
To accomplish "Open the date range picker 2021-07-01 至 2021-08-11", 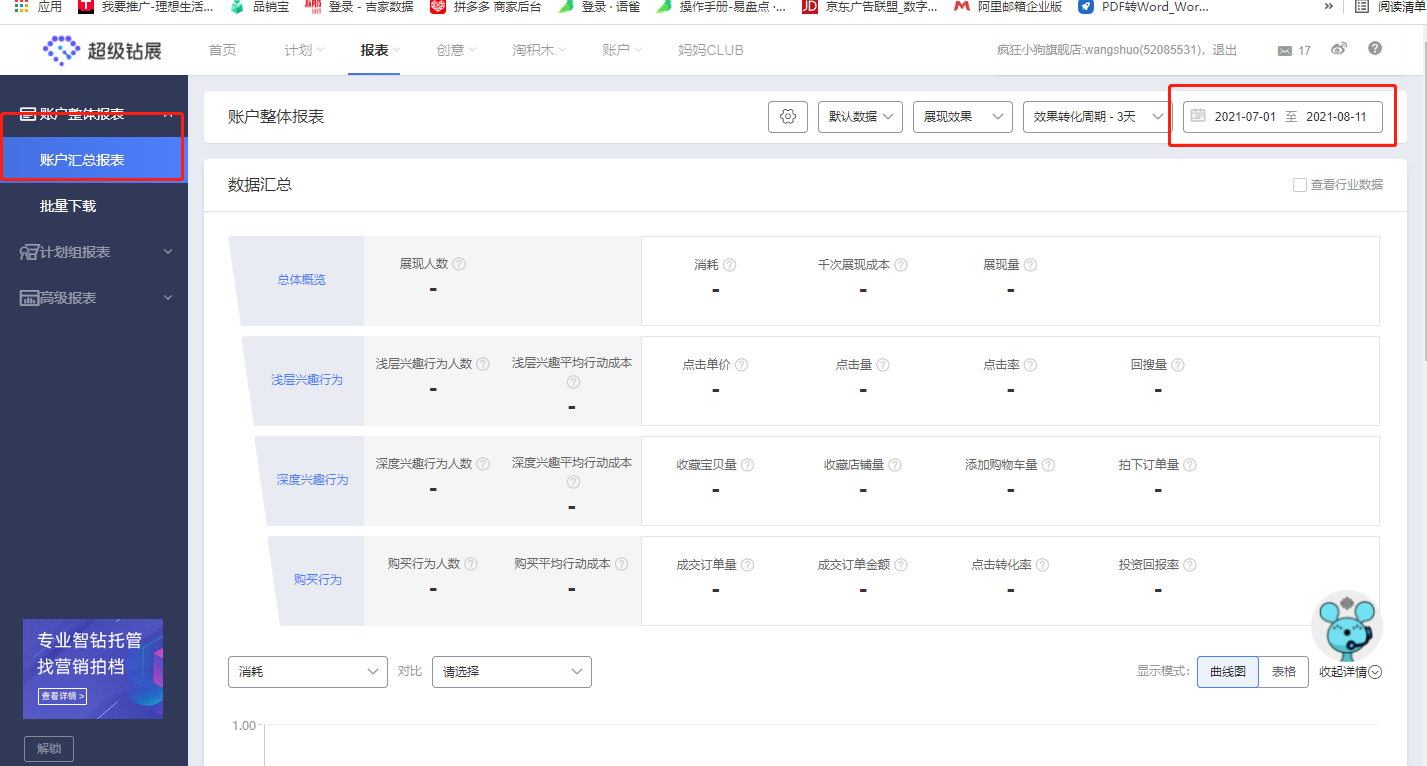I will click(1283, 117).
